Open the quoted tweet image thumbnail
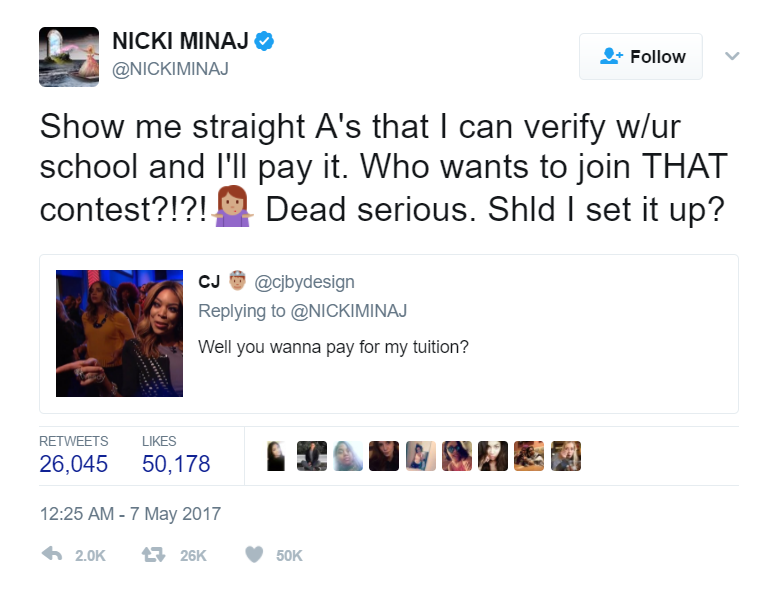Viewport: 783px width, 589px height. pos(119,333)
